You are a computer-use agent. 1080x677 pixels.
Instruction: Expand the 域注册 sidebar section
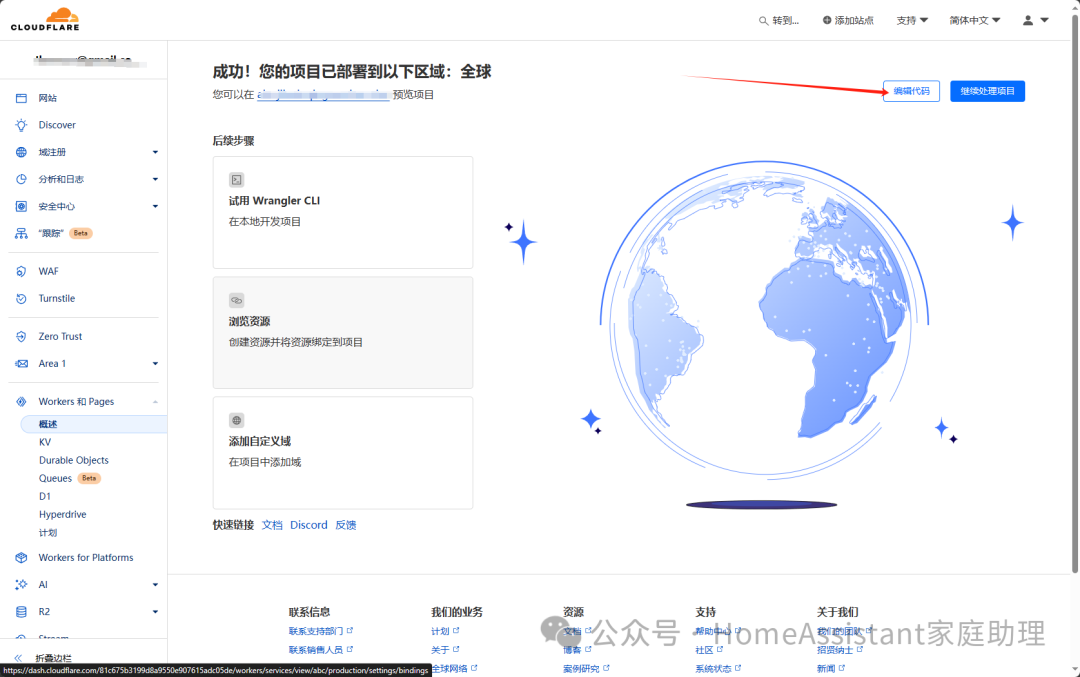point(155,152)
